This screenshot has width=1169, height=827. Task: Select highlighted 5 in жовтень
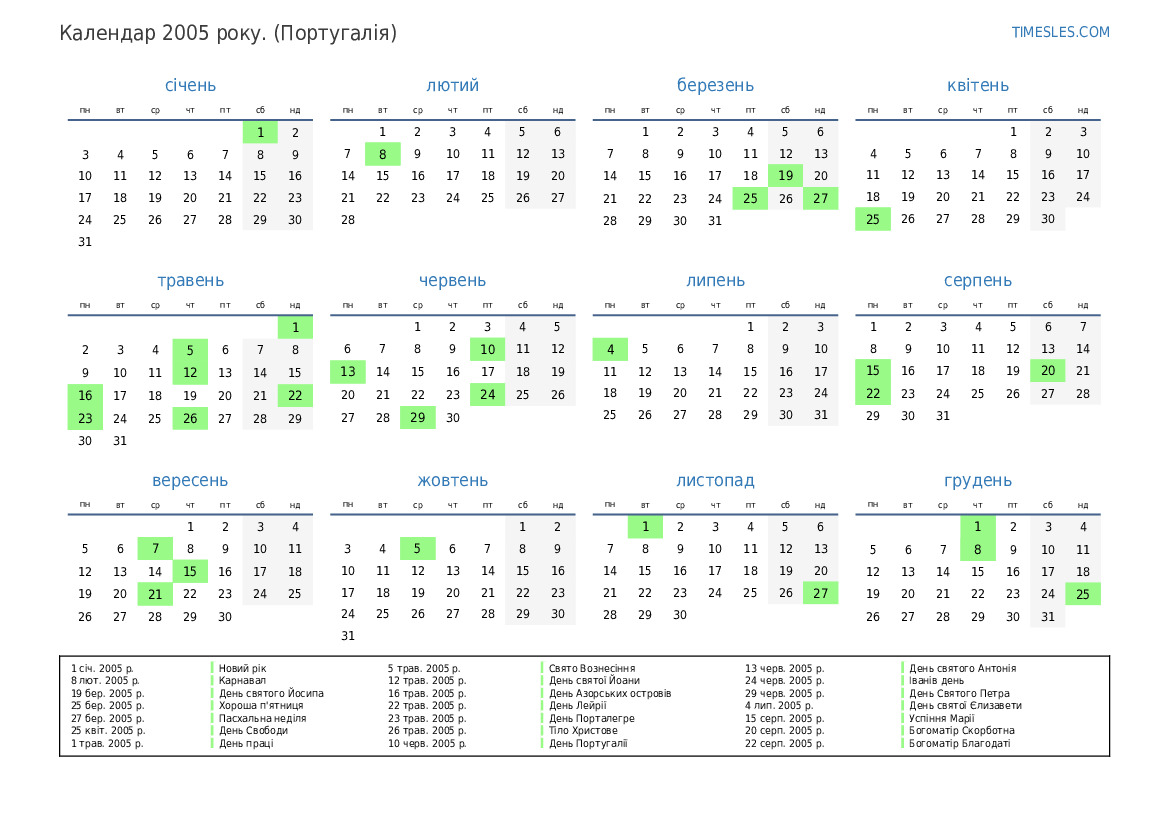417,548
